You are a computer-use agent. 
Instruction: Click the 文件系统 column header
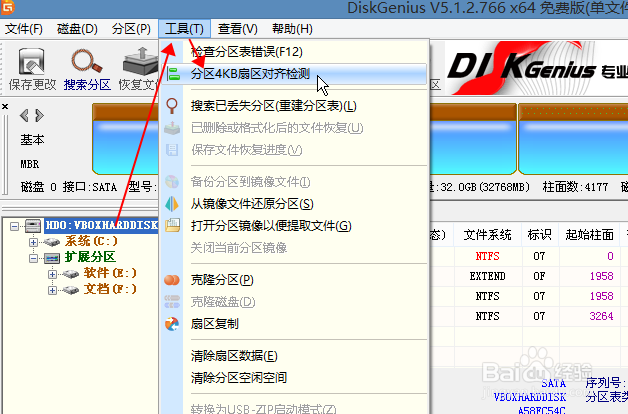pyautogui.click(x=487, y=235)
